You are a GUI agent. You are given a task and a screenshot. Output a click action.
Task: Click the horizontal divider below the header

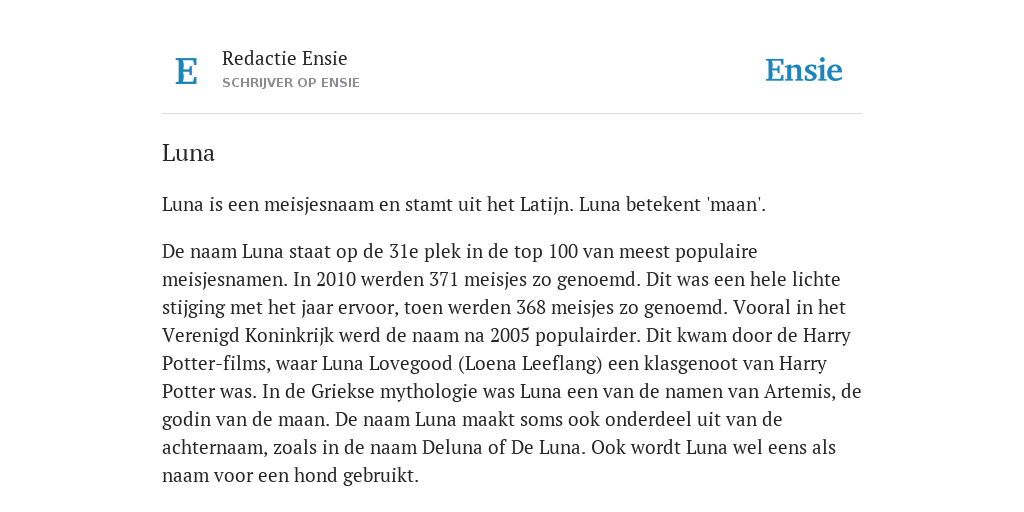[512, 114]
